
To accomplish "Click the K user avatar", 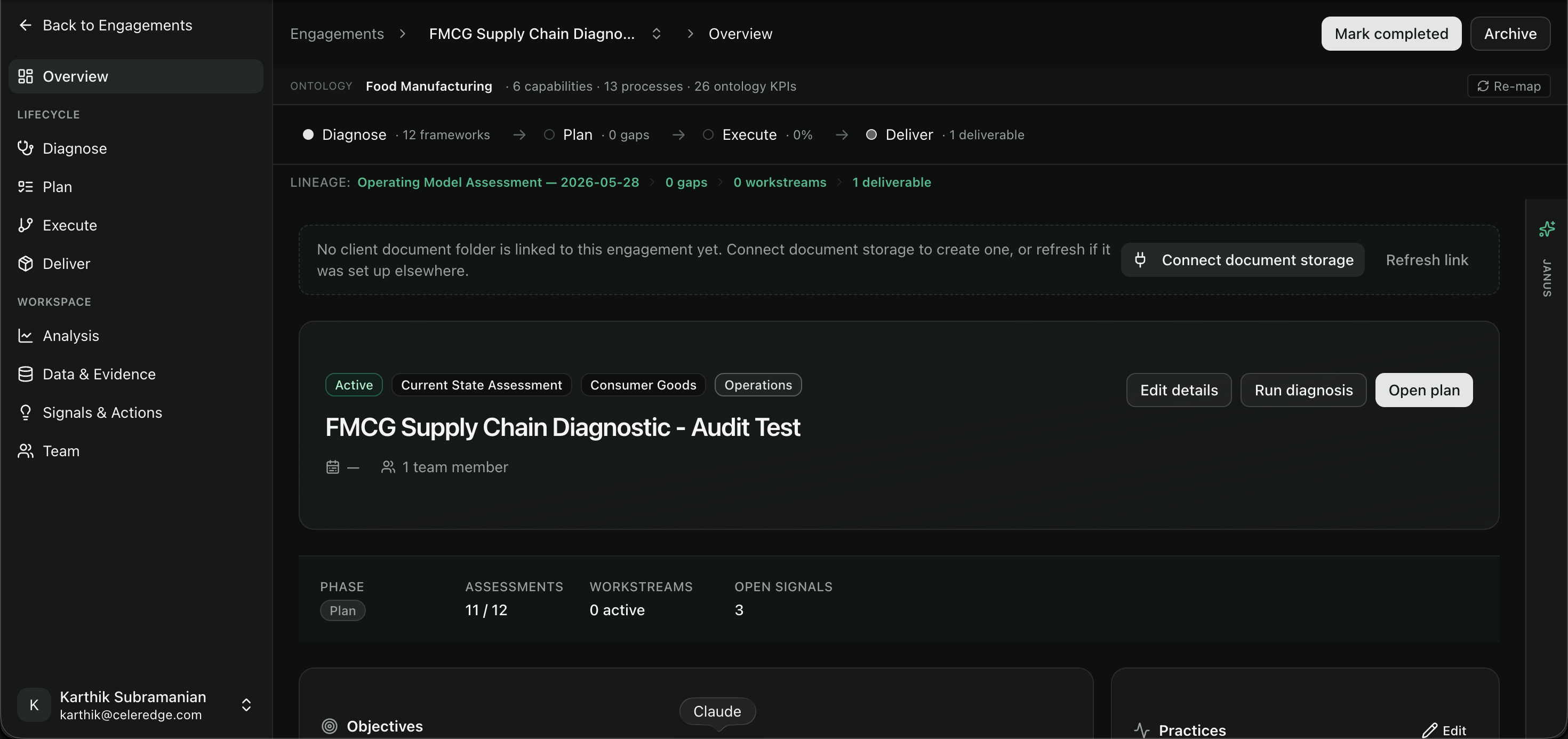I will click(34, 705).
